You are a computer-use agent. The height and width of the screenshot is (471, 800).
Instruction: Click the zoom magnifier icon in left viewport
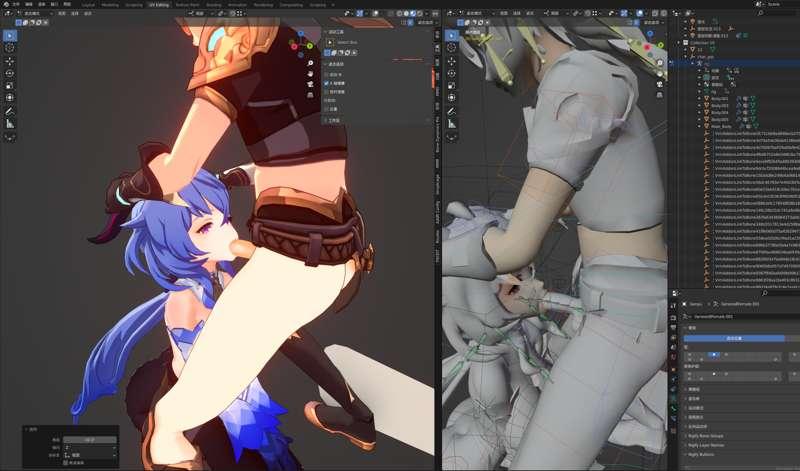[x=310, y=63]
